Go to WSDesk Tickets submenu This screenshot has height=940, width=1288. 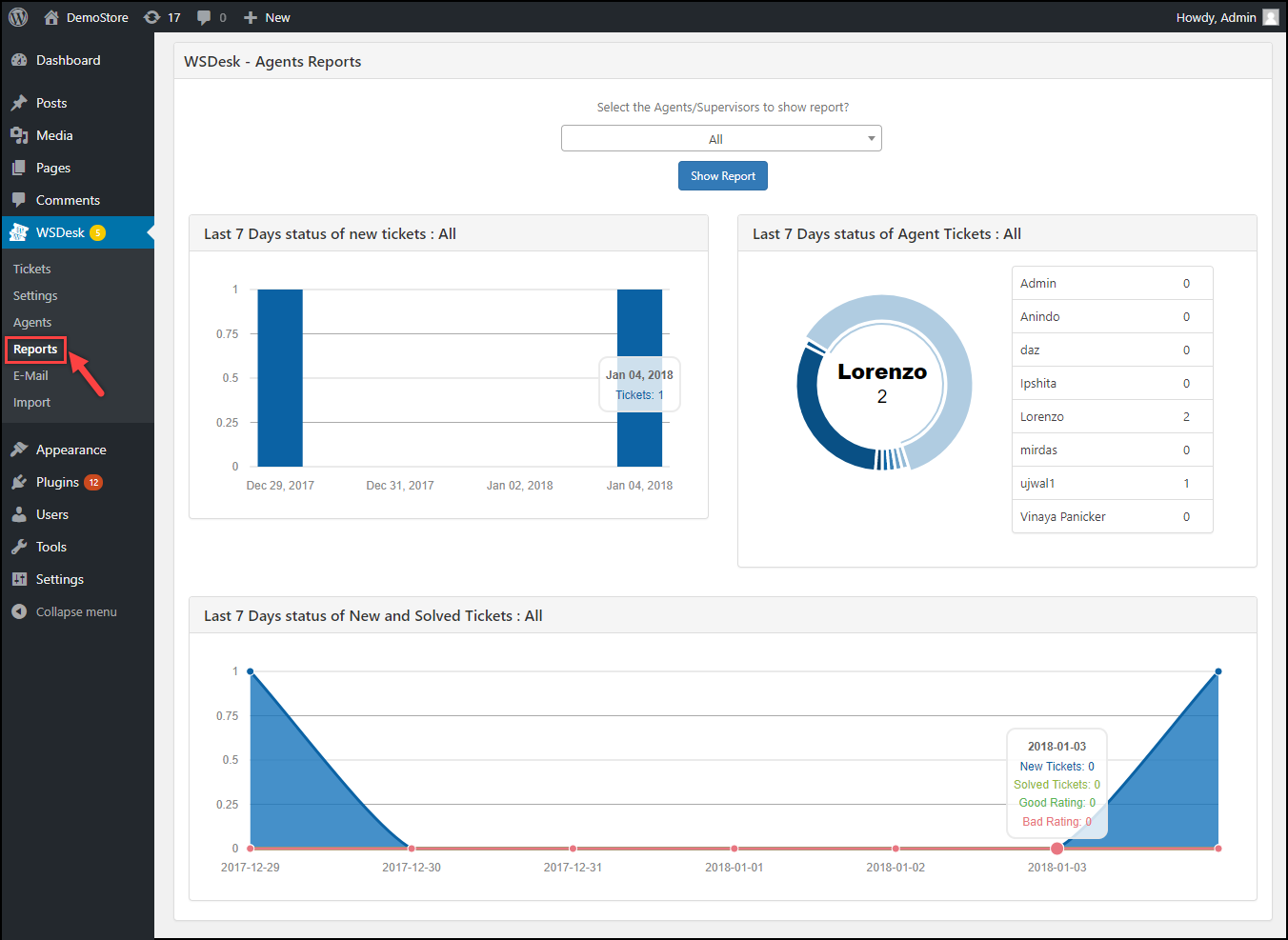coord(31,269)
